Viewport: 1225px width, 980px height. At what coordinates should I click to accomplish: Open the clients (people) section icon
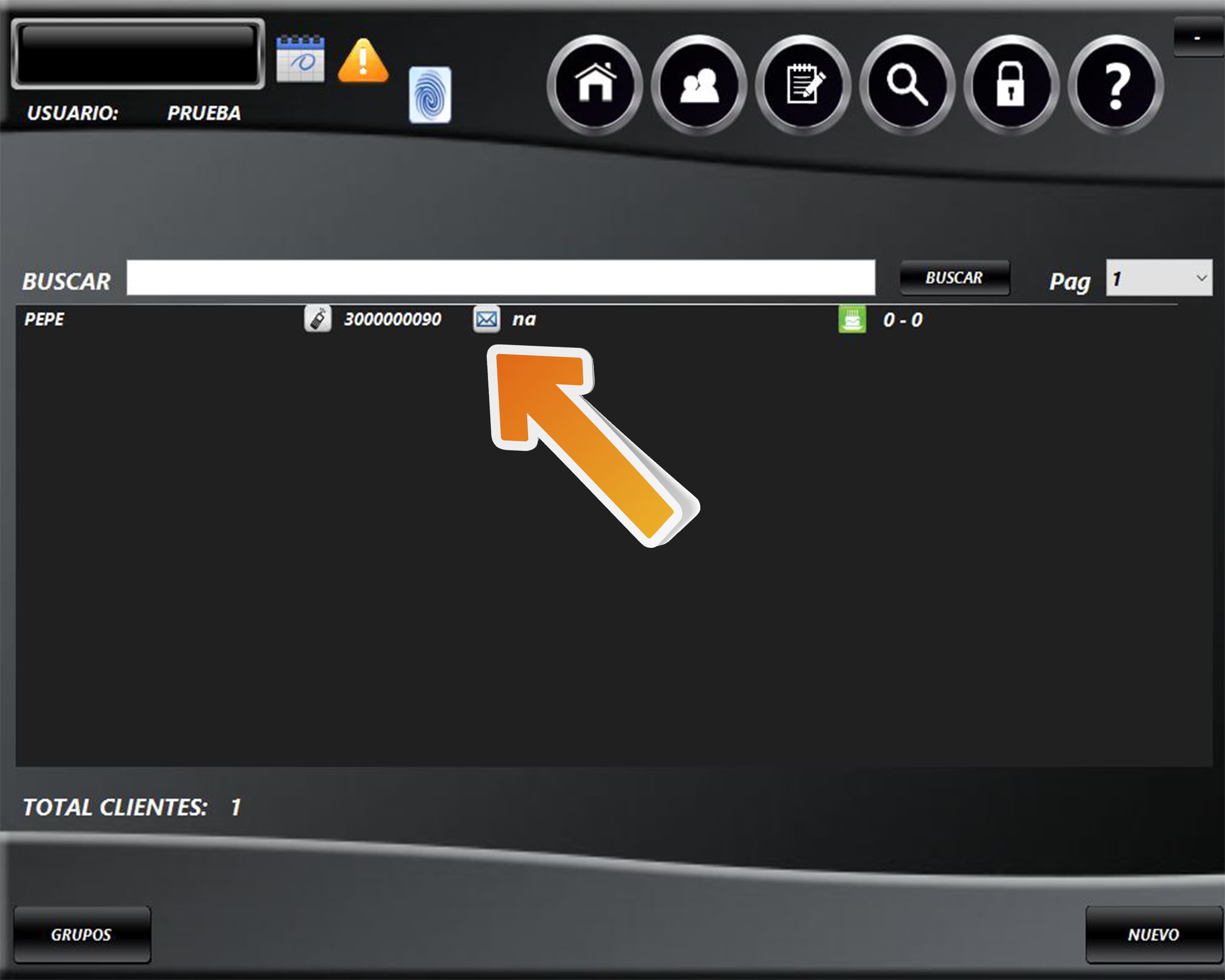tap(699, 85)
